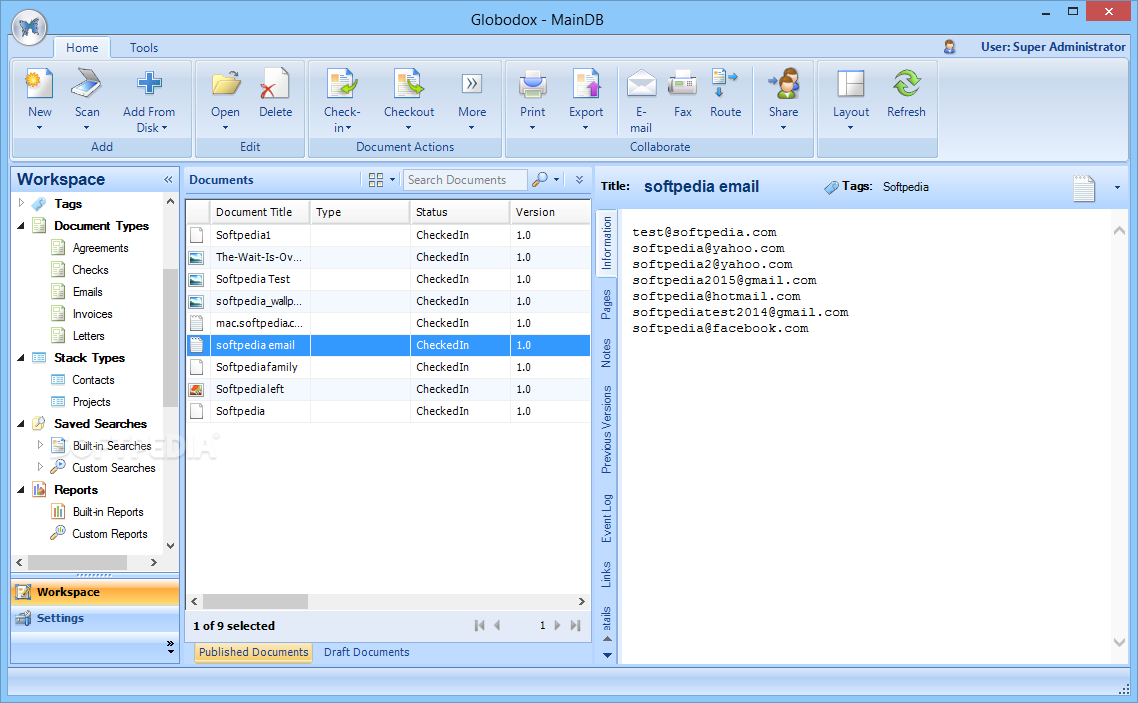Click the Scan icon
Screen dimensions: 1138x703
(x=86, y=84)
